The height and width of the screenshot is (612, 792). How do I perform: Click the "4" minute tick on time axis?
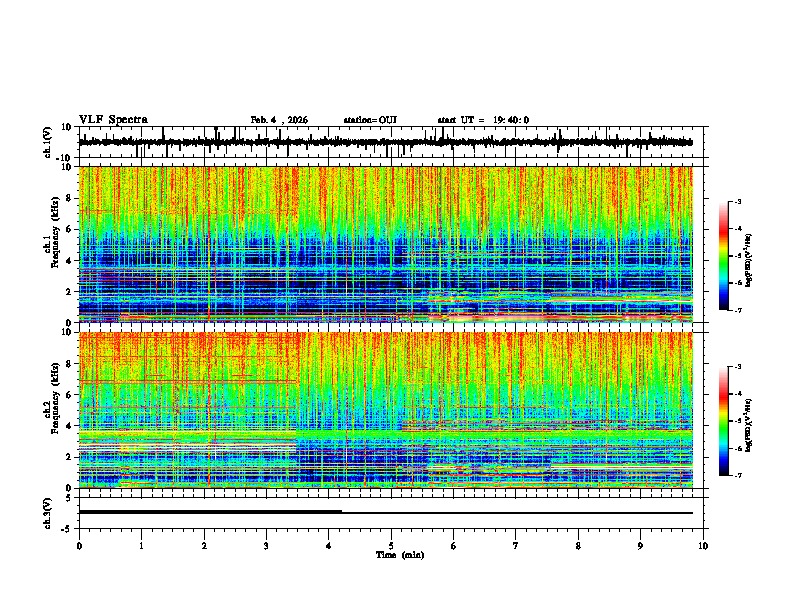(329, 546)
